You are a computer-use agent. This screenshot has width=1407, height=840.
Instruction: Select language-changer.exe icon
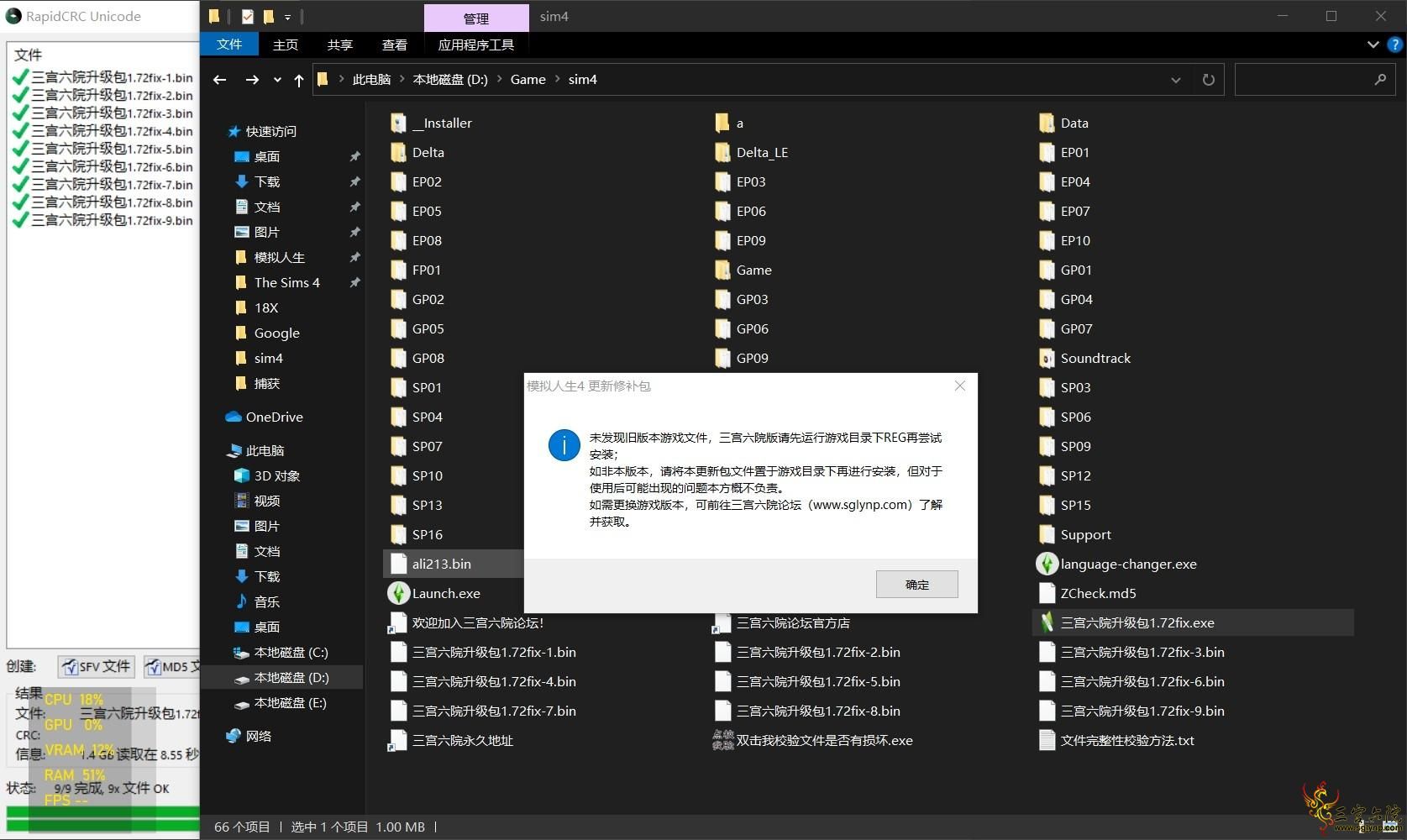point(1047,564)
